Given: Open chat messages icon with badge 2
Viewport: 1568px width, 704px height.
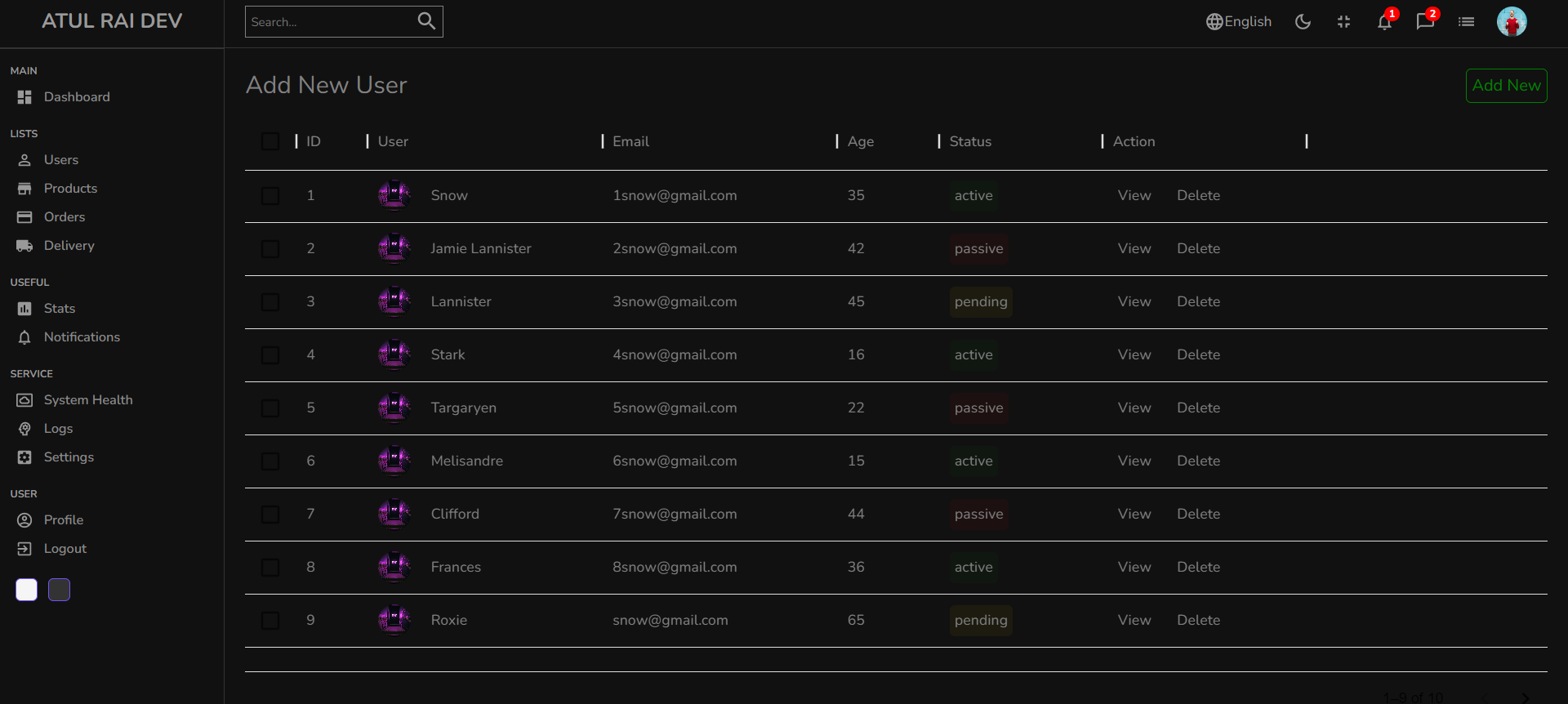Looking at the screenshot, I should (x=1426, y=21).
